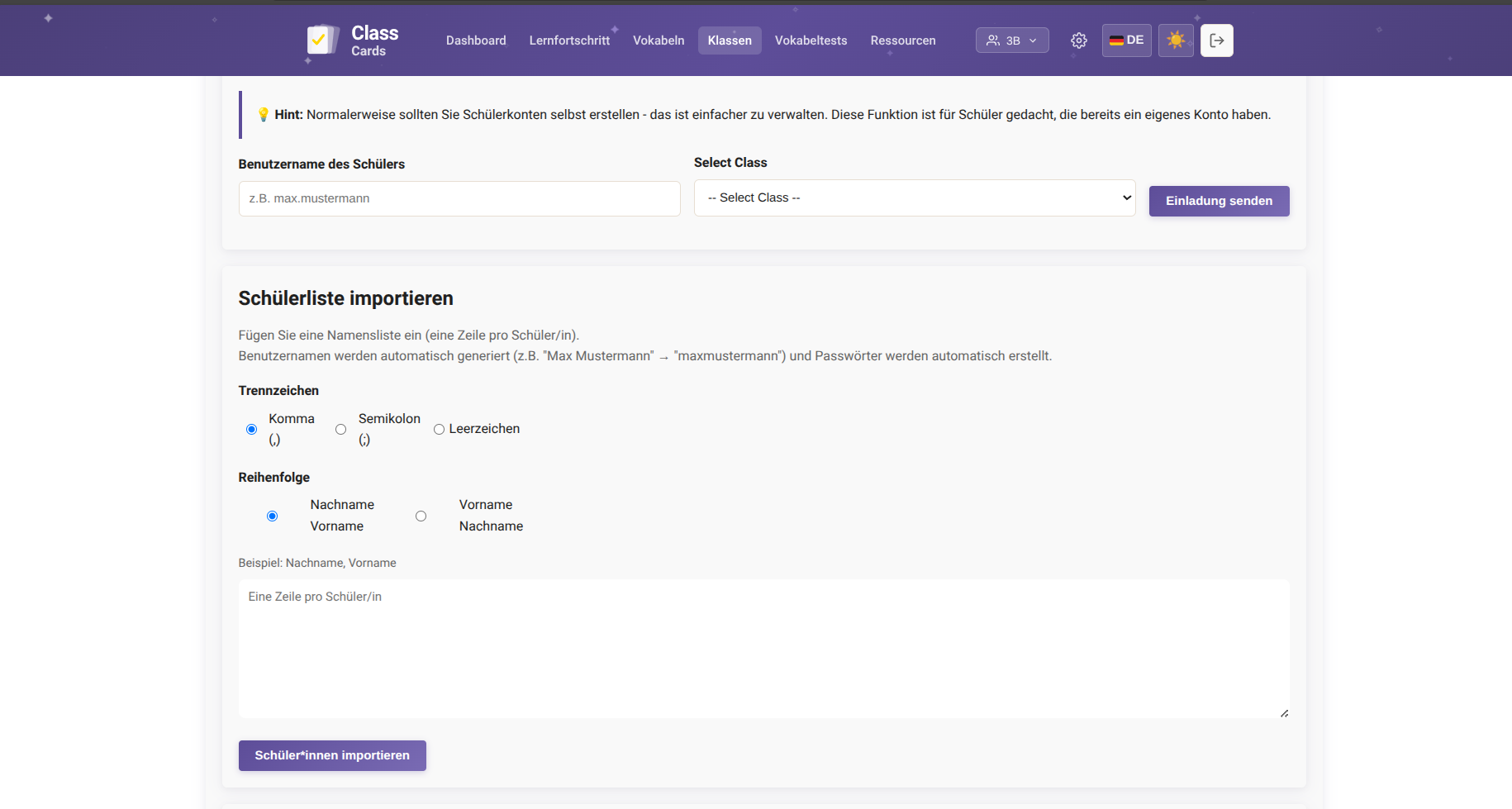Switch language using the DE flag button
The image size is (1512, 809).
click(1126, 40)
